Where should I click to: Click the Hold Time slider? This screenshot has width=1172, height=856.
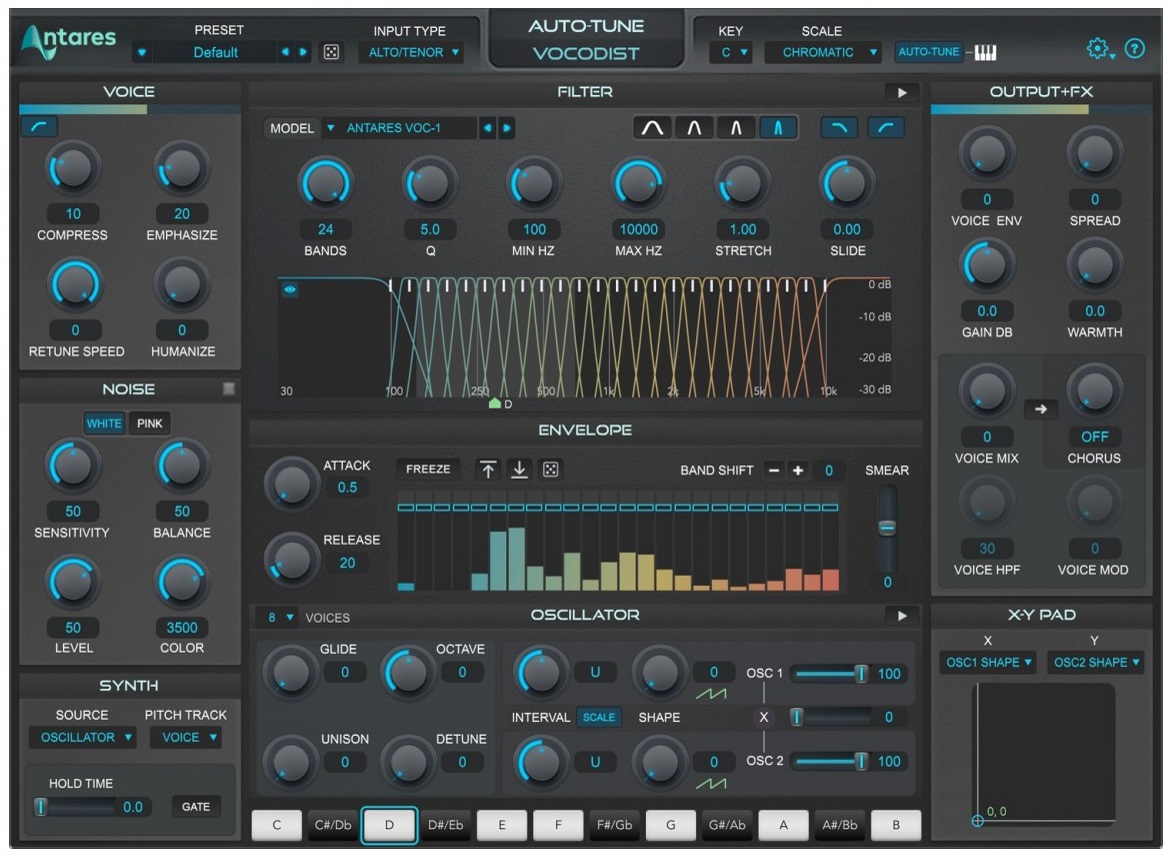coord(75,807)
